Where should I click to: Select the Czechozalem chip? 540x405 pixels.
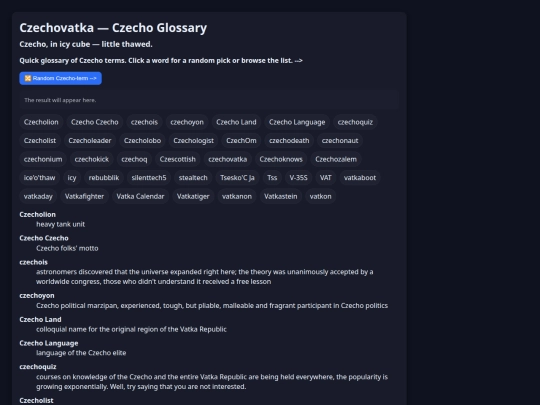(x=336, y=159)
